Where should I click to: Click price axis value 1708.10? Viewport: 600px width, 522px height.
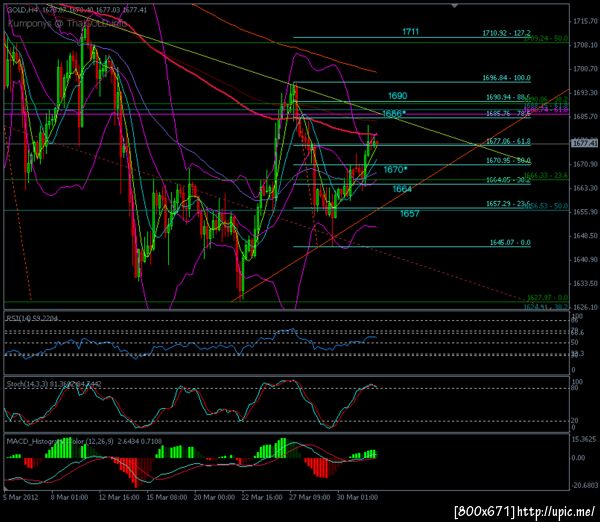point(585,45)
